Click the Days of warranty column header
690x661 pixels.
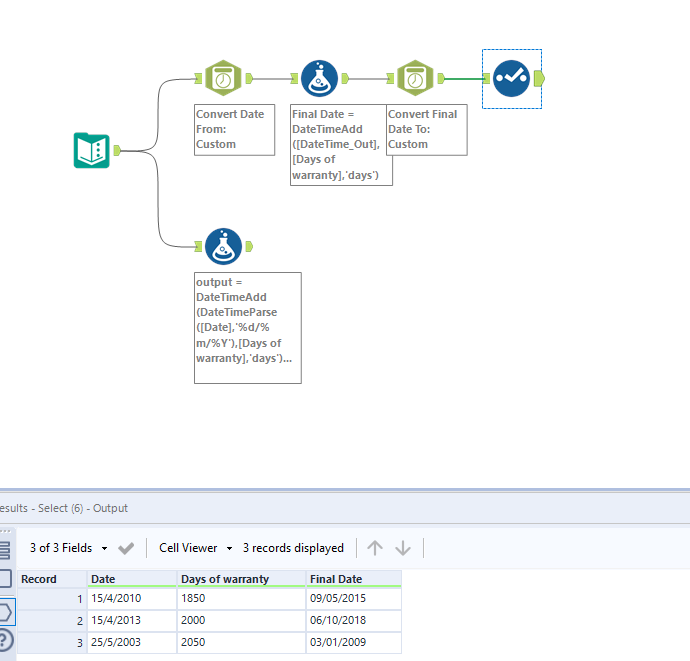(241, 579)
